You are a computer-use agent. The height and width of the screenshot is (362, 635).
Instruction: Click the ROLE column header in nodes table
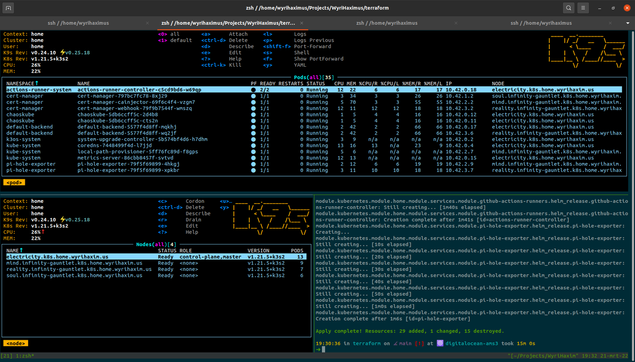[185, 251]
